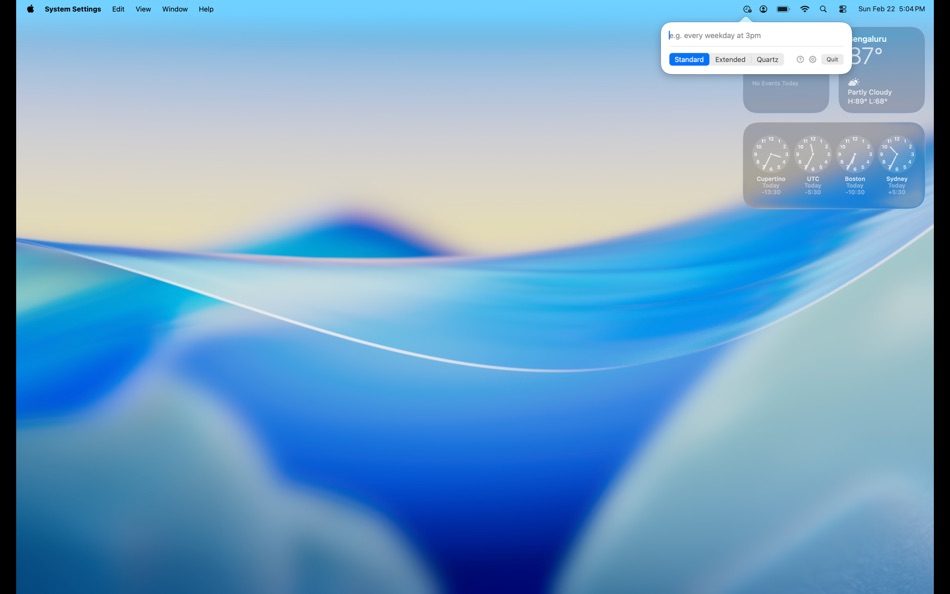Open help via the question mark icon

tap(799, 59)
